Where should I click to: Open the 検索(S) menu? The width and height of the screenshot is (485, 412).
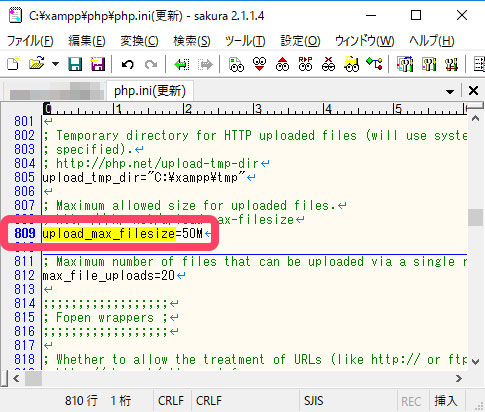pos(192,41)
